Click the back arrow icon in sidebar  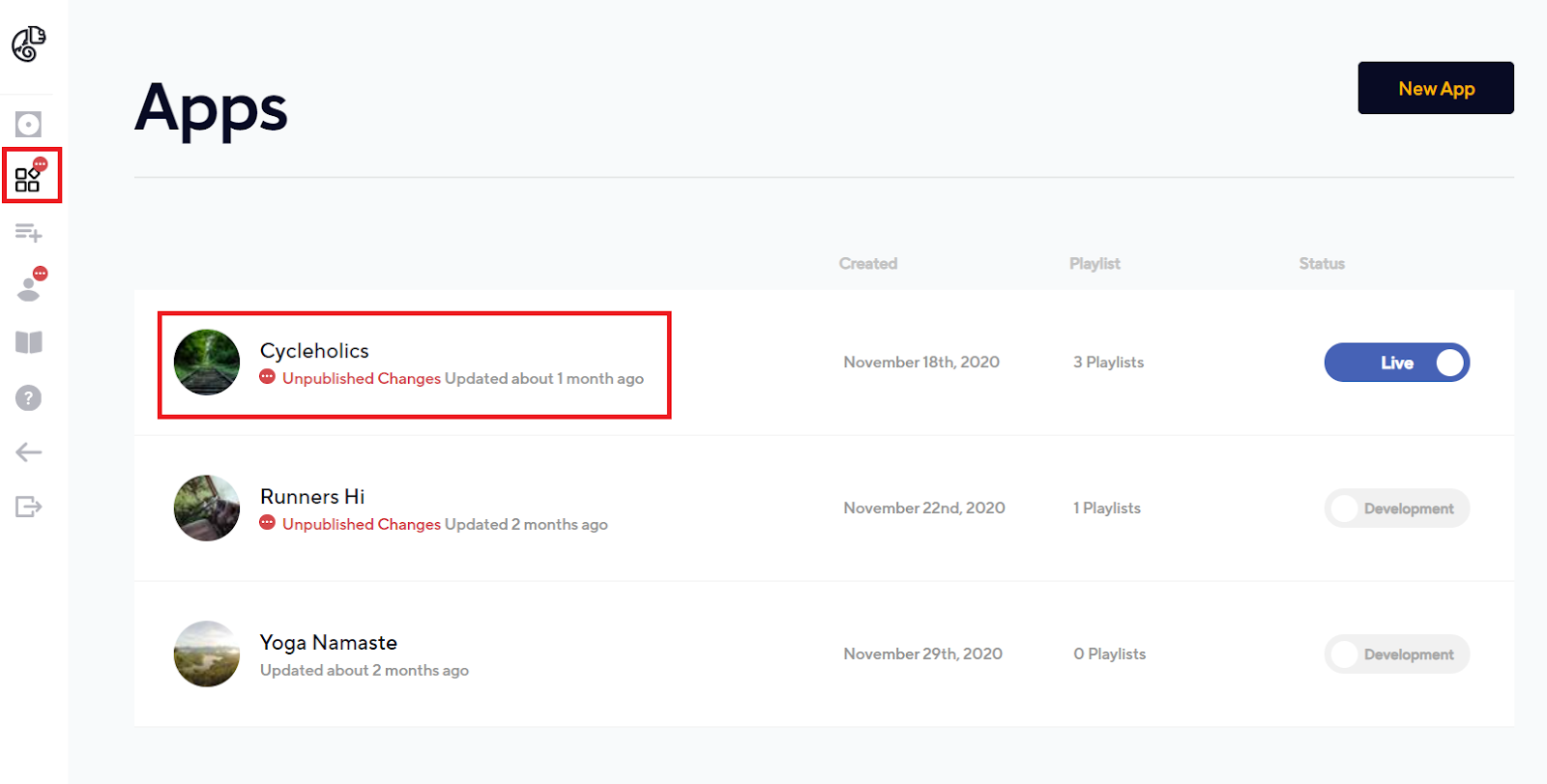[x=29, y=451]
